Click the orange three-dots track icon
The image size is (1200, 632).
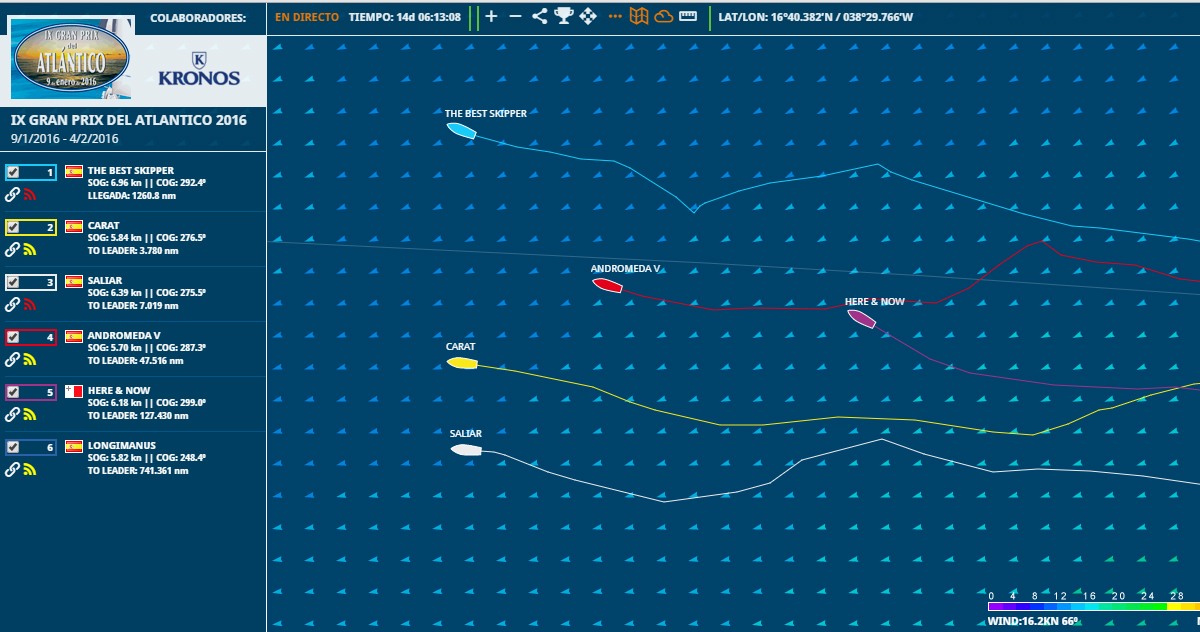coord(615,16)
